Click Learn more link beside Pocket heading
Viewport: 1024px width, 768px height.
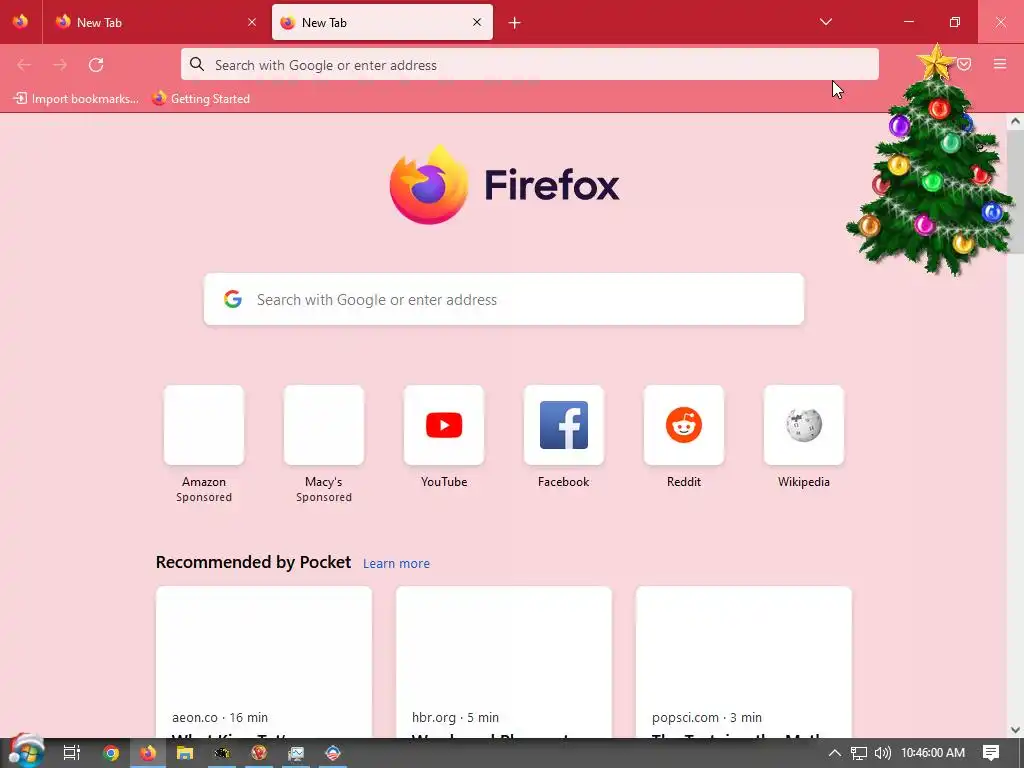click(x=396, y=564)
